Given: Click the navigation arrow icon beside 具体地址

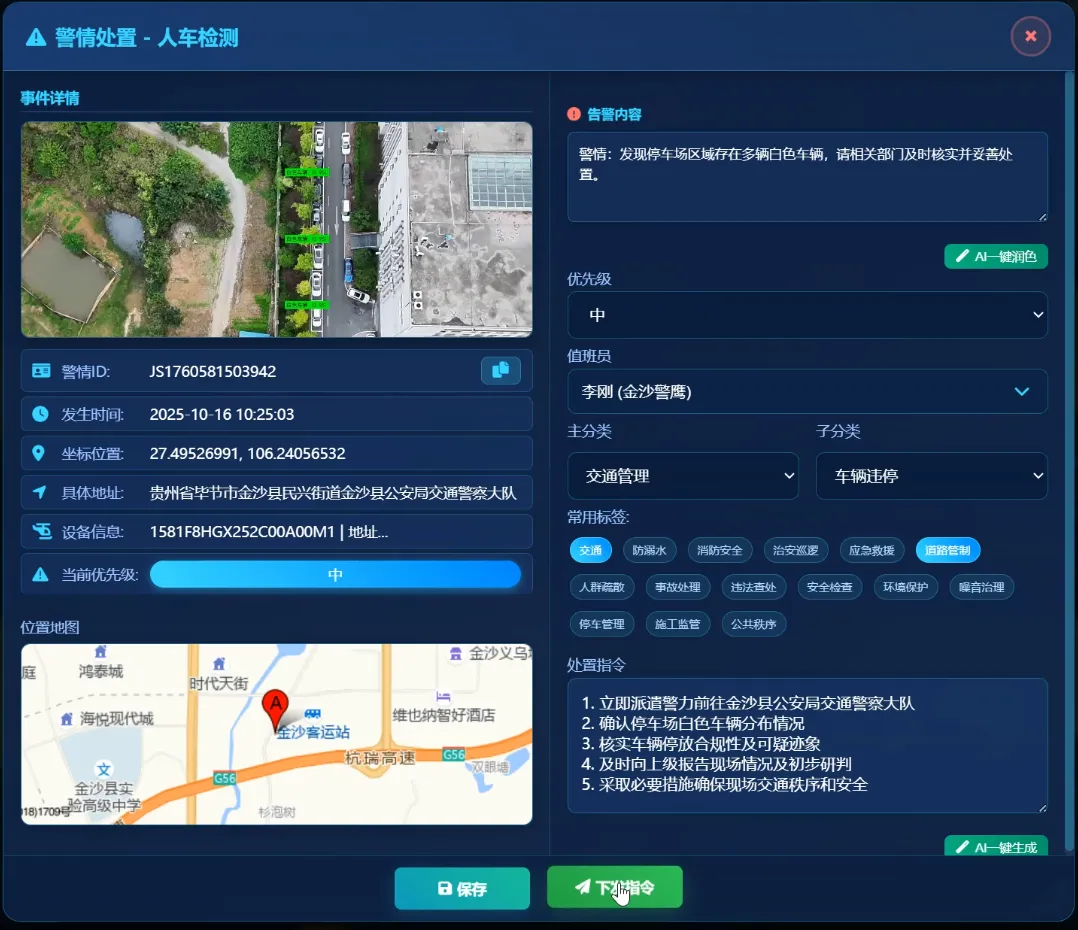Looking at the screenshot, I should tap(40, 492).
